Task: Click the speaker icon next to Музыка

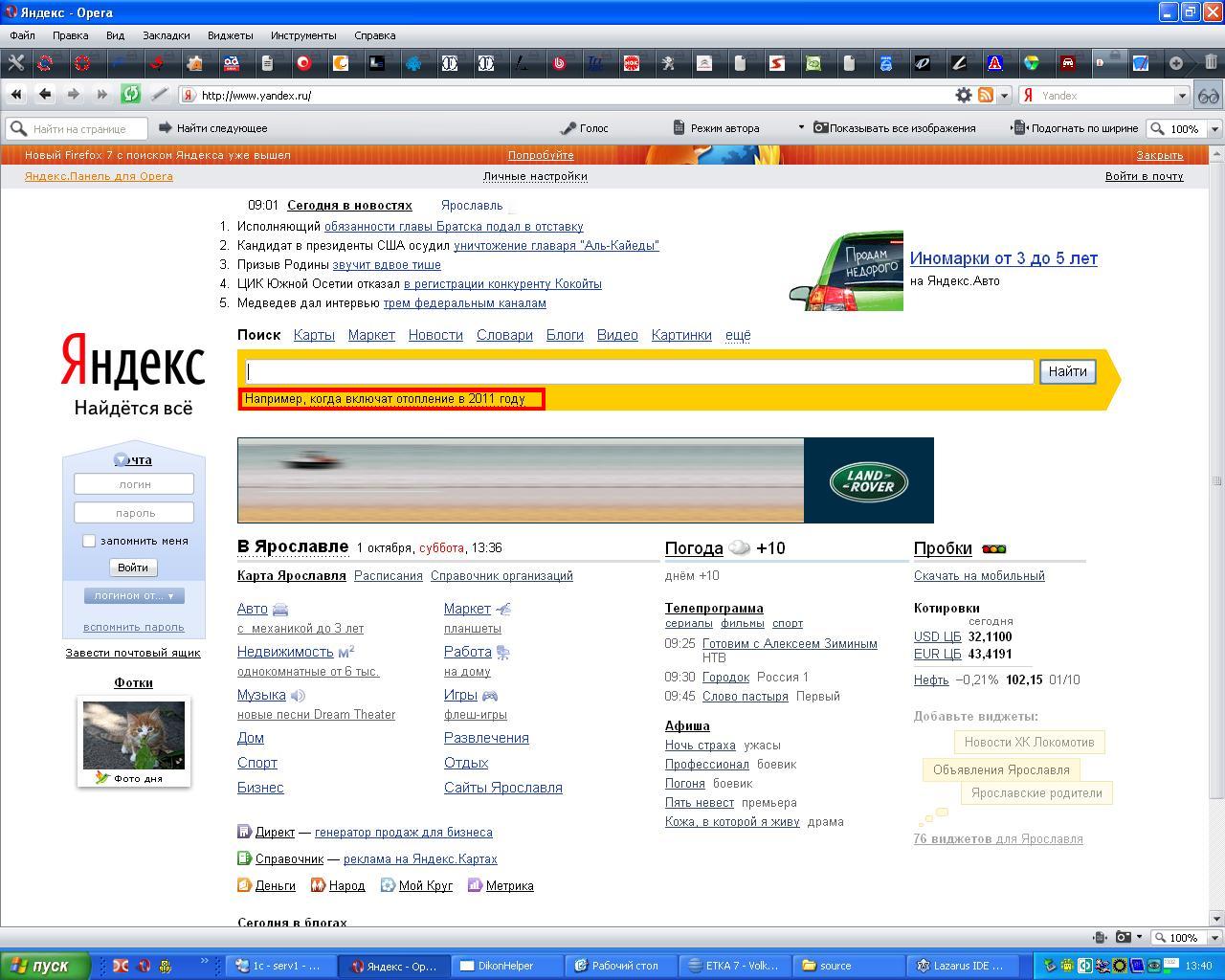Action: click(x=298, y=696)
